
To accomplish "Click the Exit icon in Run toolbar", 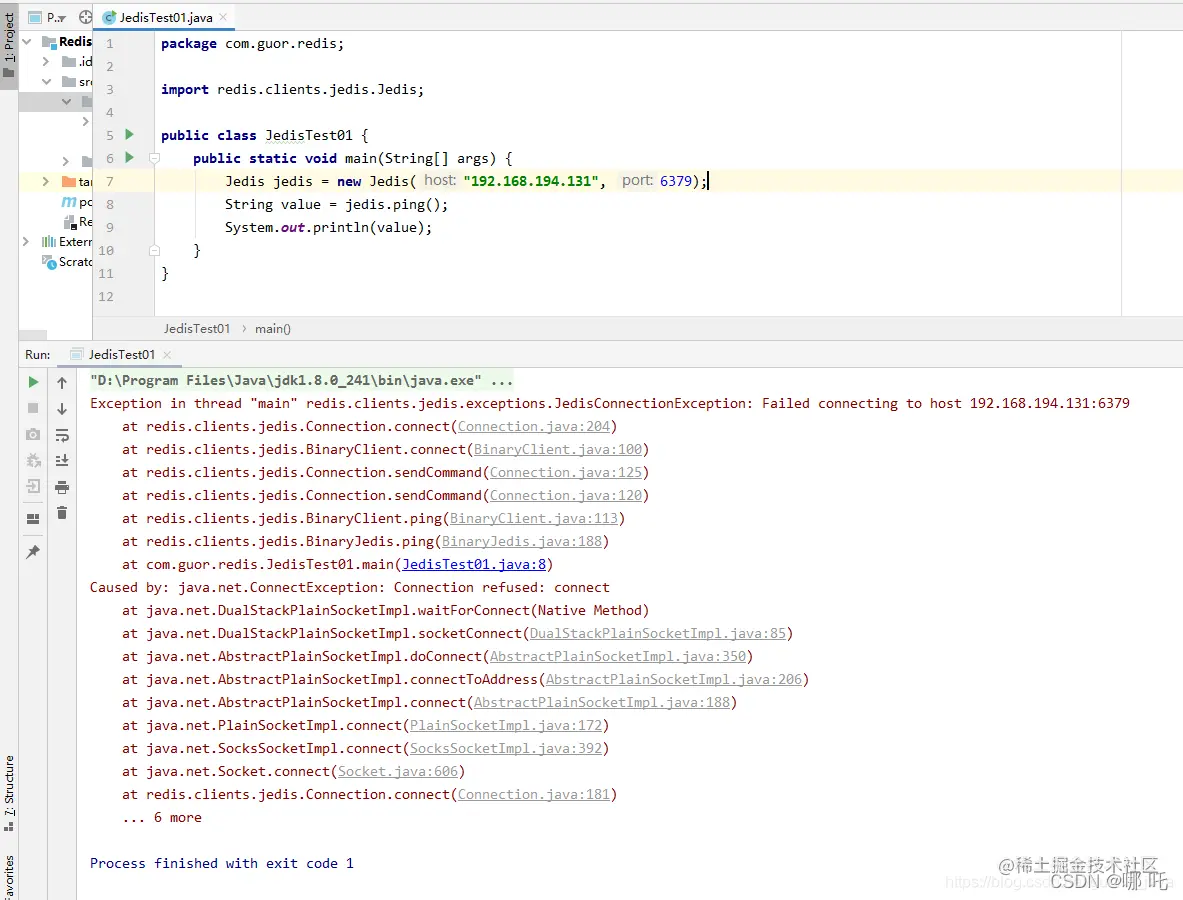I will coord(33,486).
